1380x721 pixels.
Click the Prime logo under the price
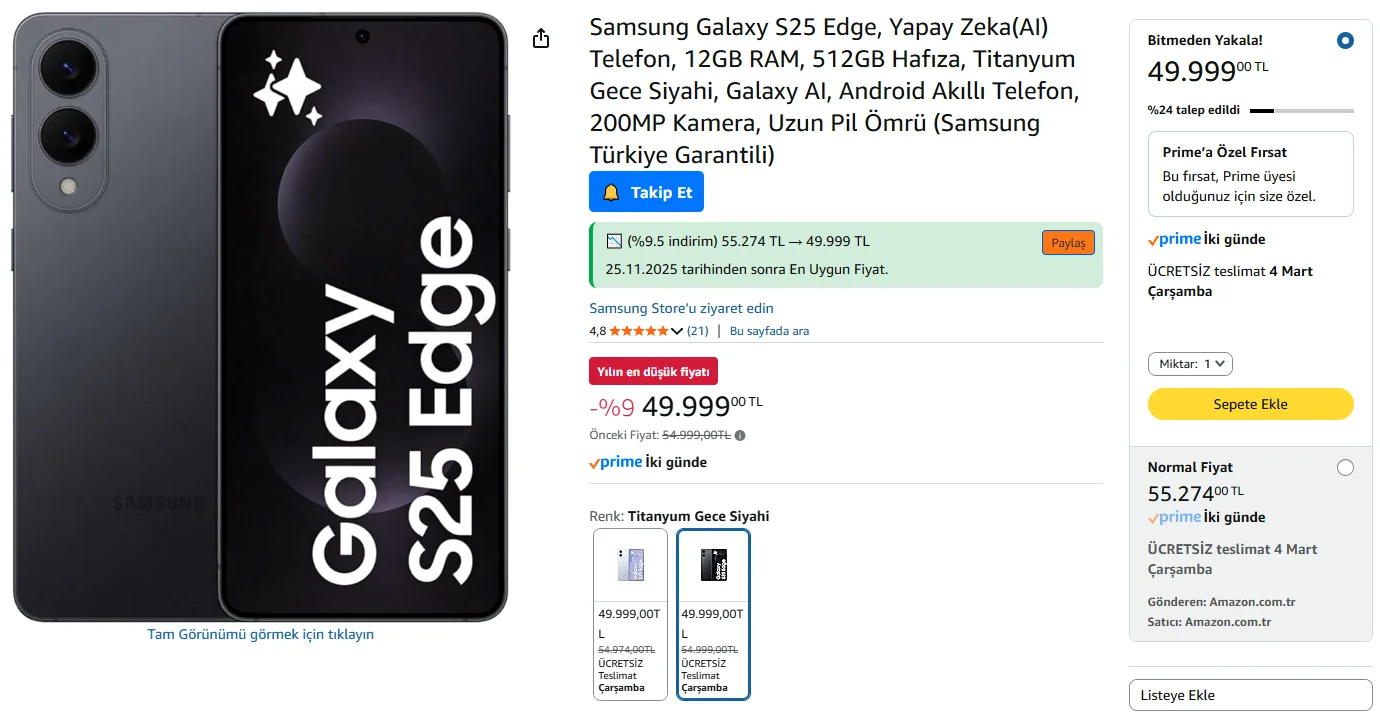pyautogui.click(x=616, y=462)
